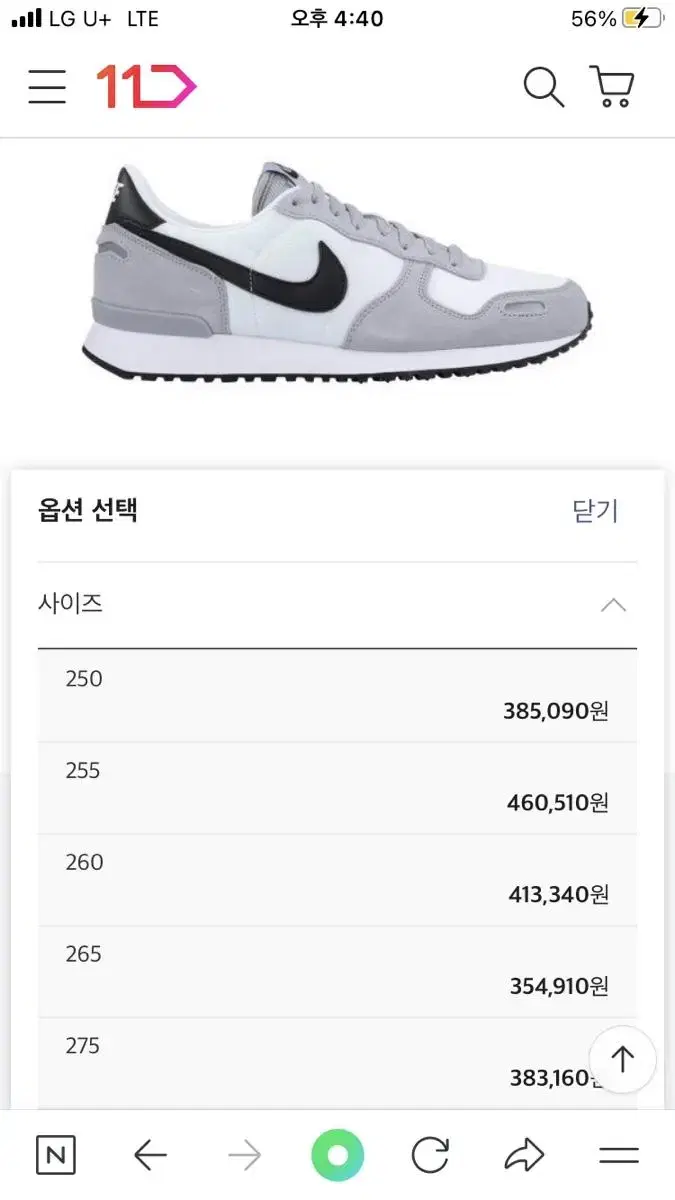Collapse the 사이즈 dropdown chevron

613,605
